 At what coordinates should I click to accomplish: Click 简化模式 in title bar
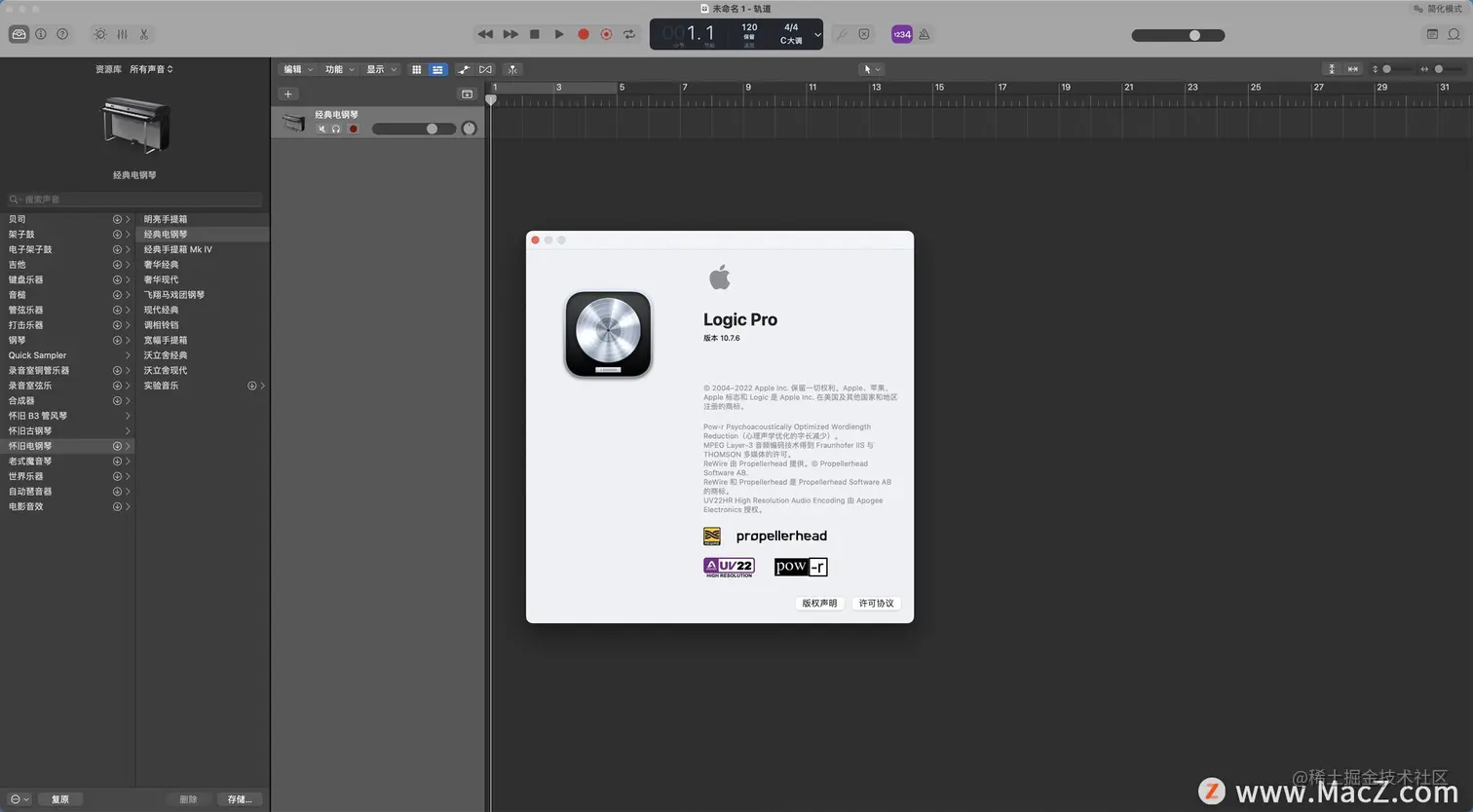click(1437, 9)
